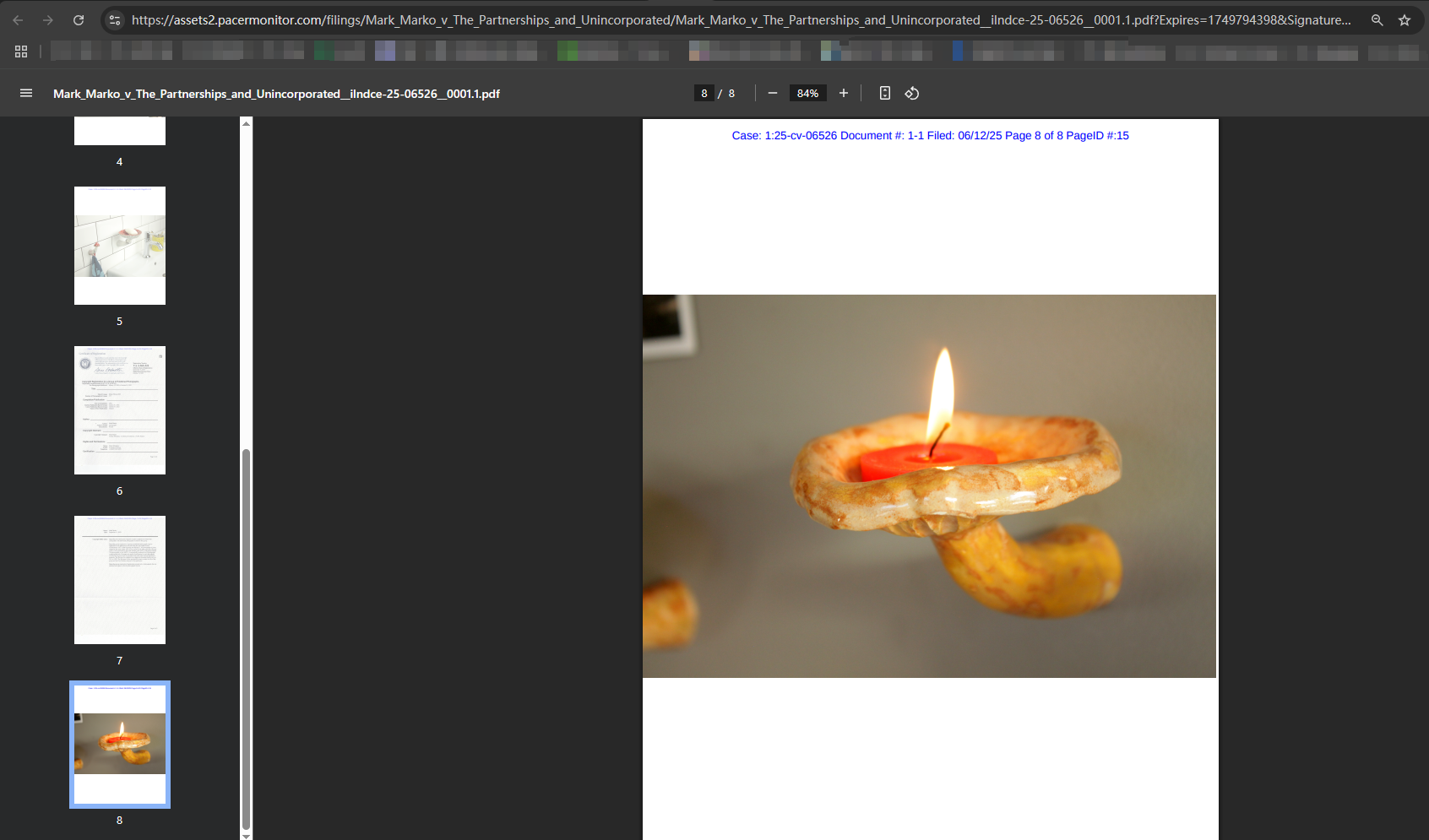This screenshot has height=840, width=1429.
Task: Open browser zoom magnifier icon
Action: coord(1377,20)
